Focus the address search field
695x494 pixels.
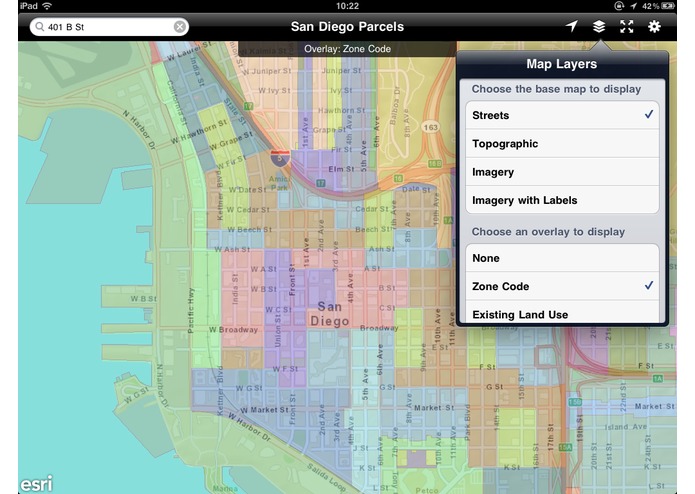tap(109, 27)
